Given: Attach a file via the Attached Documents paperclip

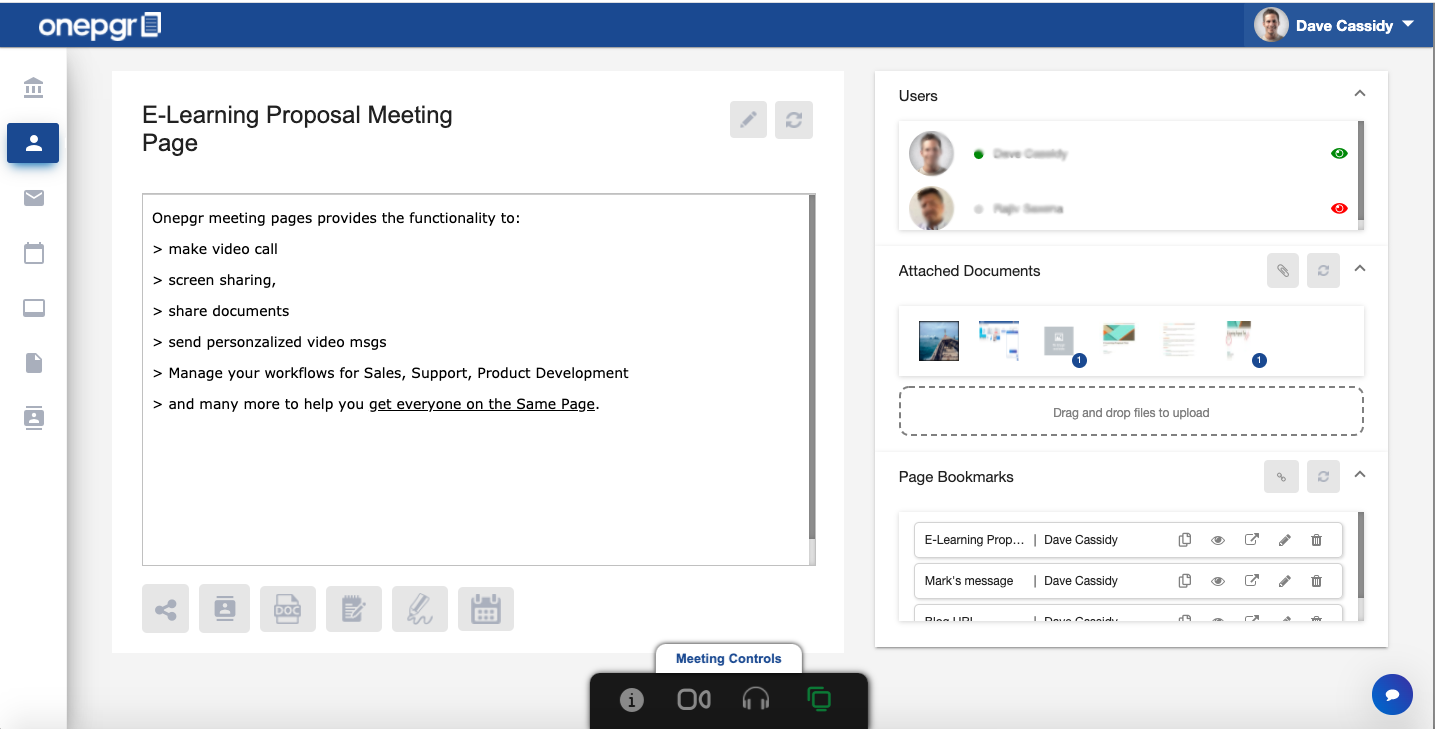Looking at the screenshot, I should [x=1283, y=270].
